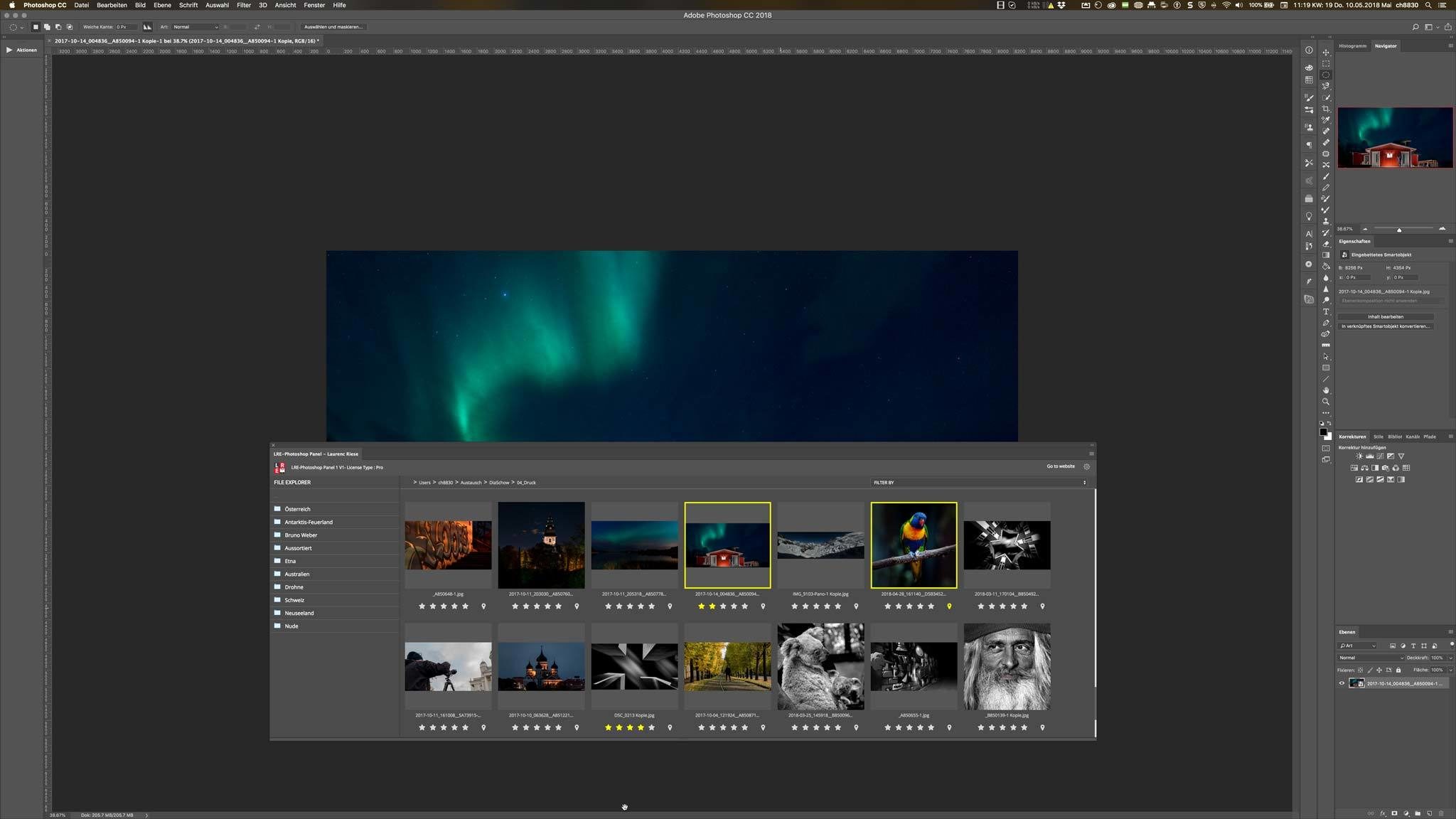Open the Ebene menu

coord(162,5)
